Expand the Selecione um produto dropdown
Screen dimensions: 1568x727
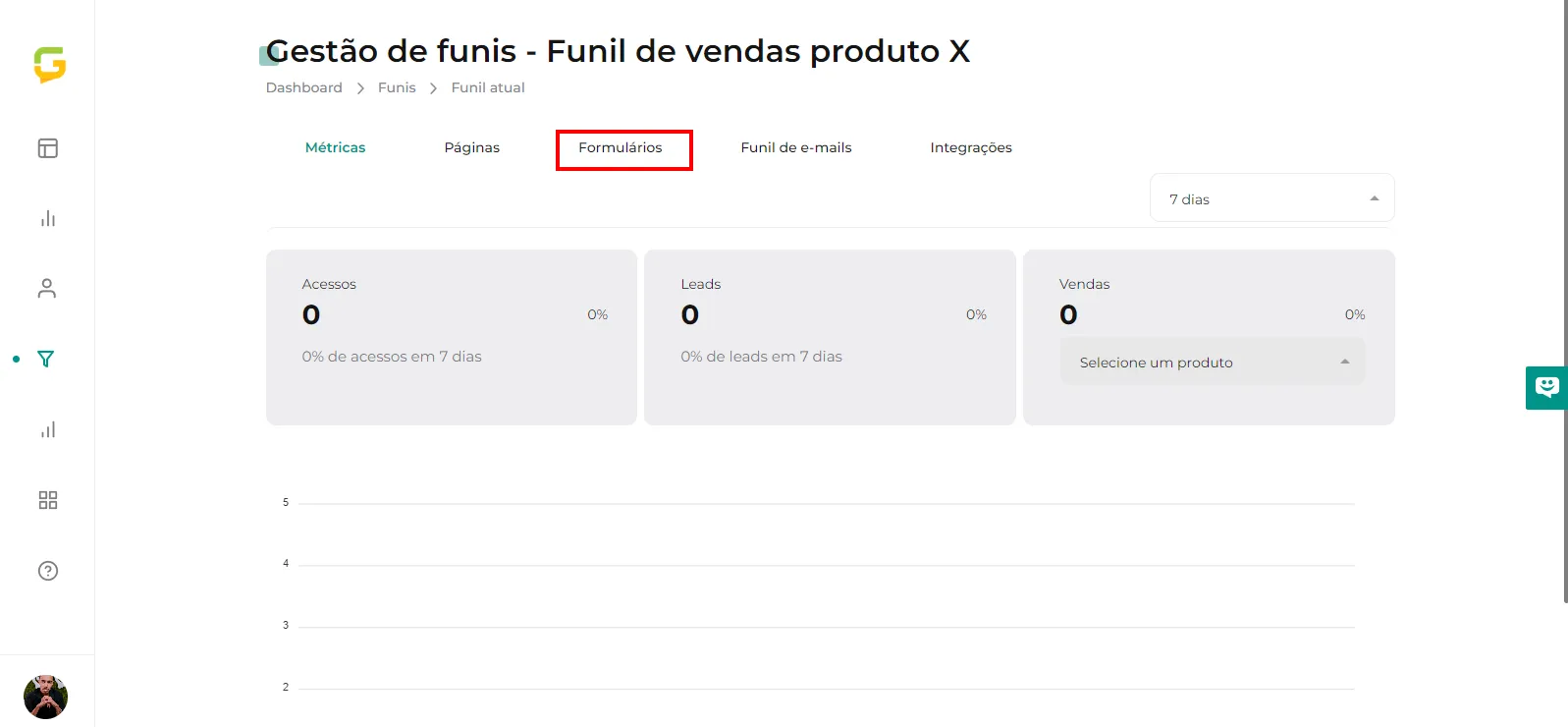coord(1213,362)
